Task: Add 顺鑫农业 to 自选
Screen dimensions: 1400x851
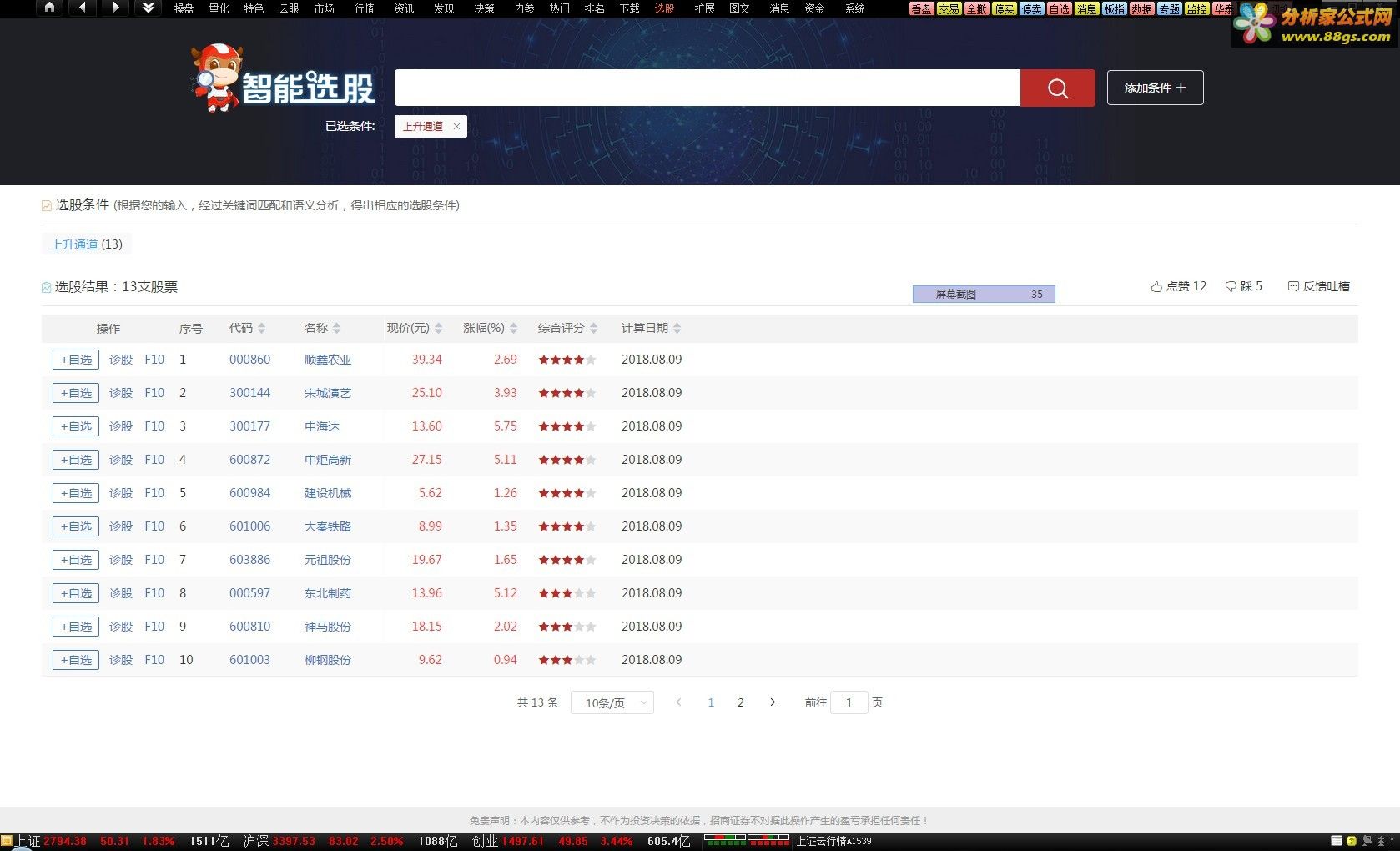Action: point(76,360)
